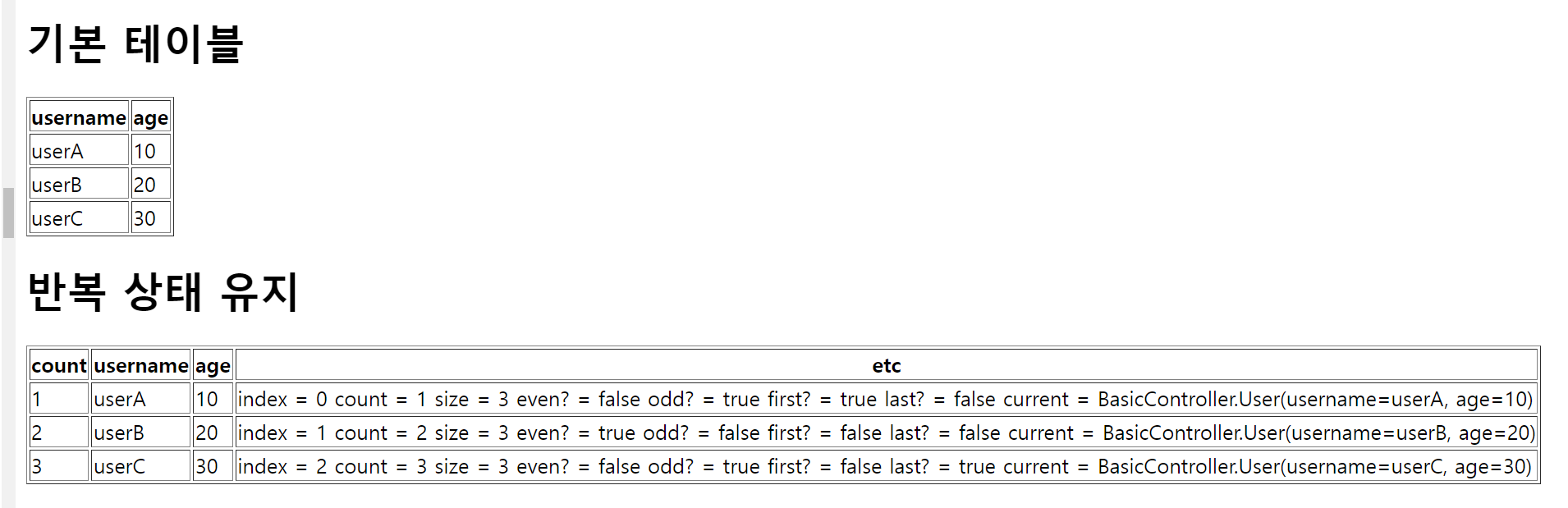Click the age 20 cell in the basic table
This screenshot has width=1568, height=508.
point(151,185)
